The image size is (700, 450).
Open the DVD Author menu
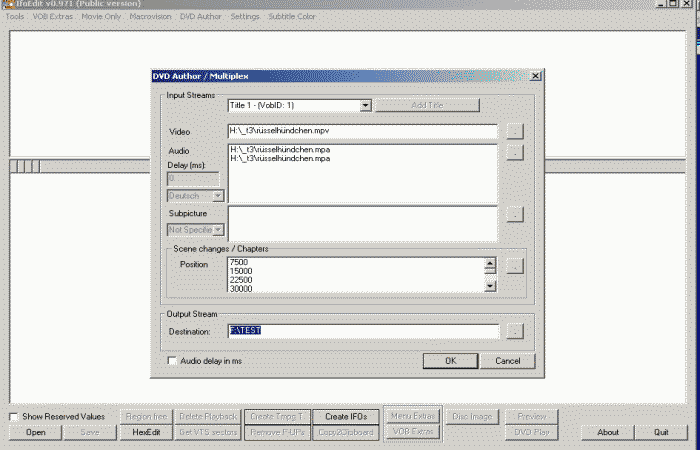pyautogui.click(x=200, y=17)
